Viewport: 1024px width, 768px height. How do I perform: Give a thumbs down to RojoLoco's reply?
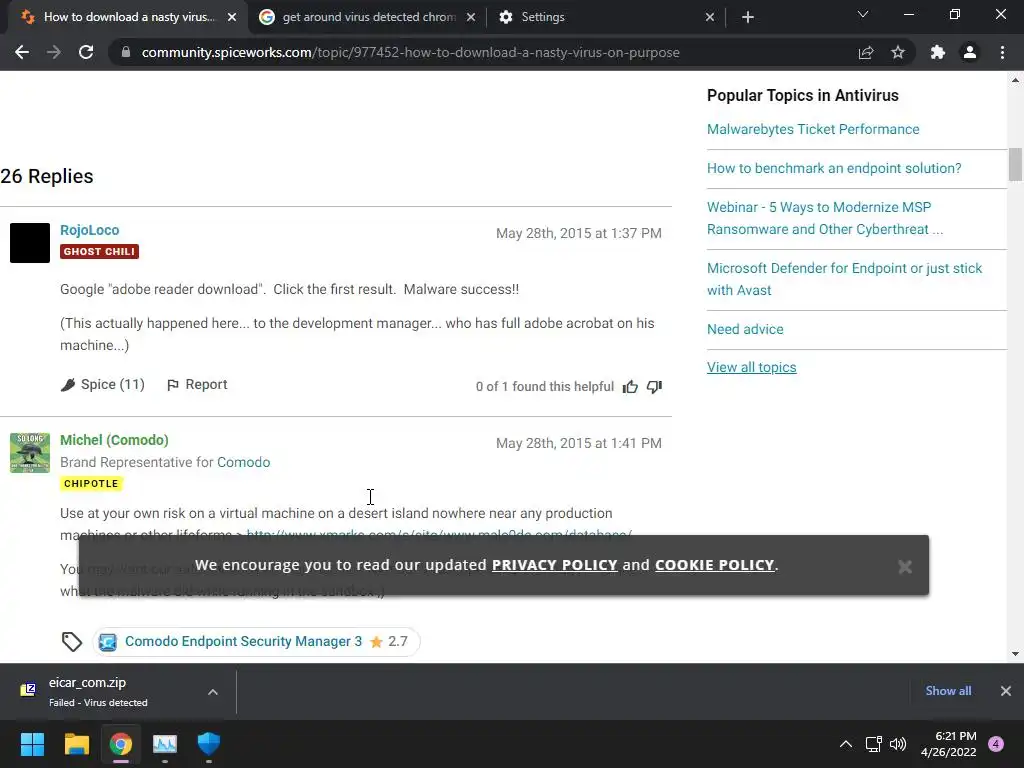654,387
